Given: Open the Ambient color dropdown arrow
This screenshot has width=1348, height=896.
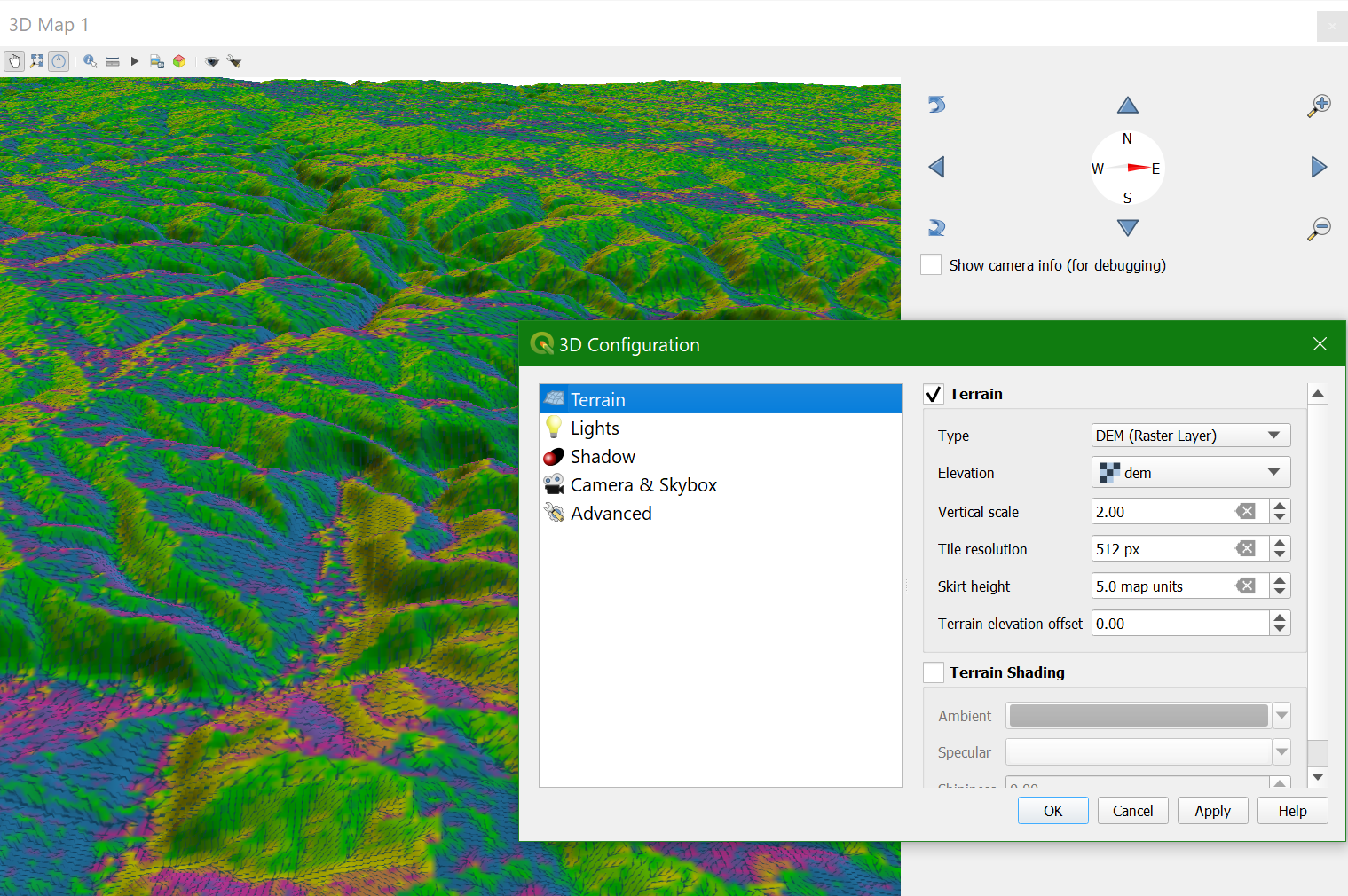Looking at the screenshot, I should pos(1281,715).
